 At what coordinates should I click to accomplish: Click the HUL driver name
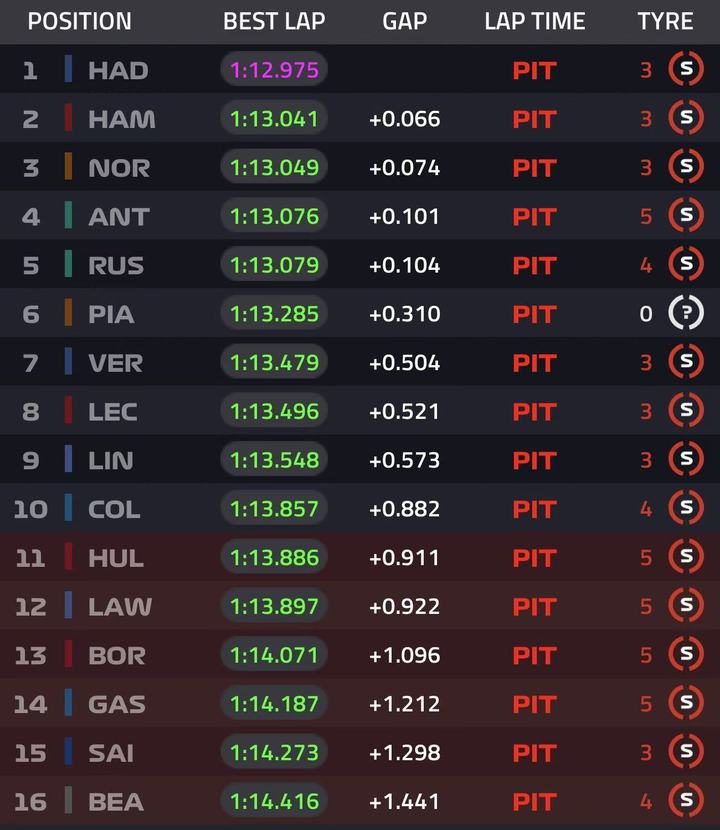116,558
